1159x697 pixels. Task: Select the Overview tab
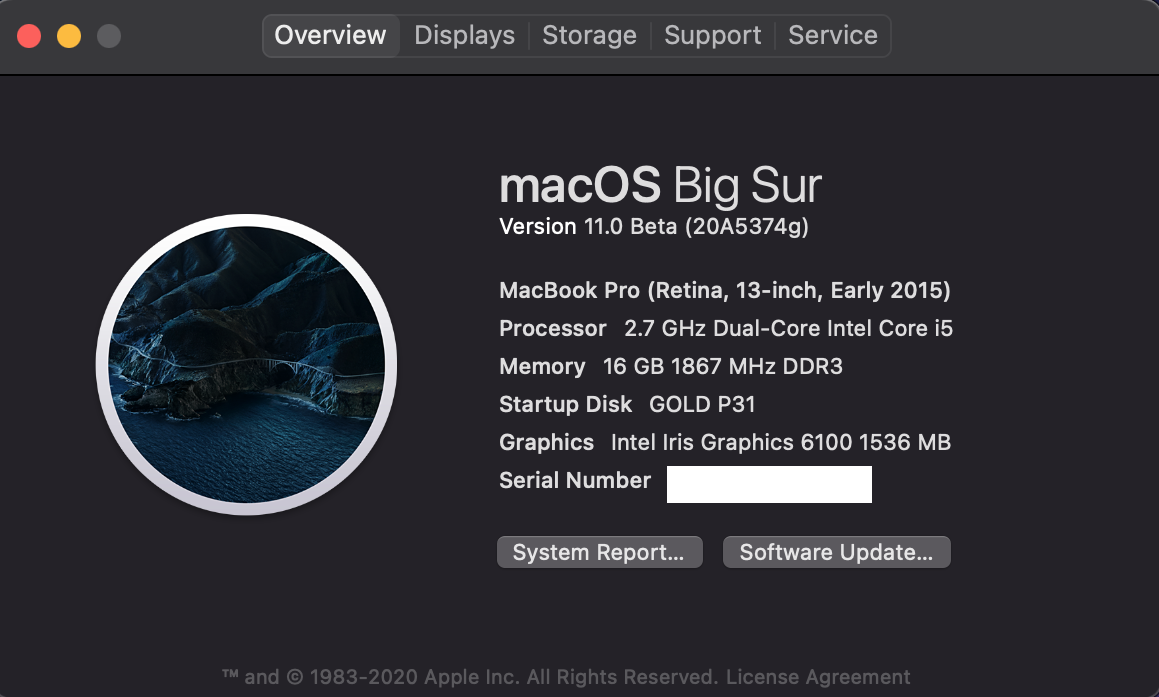330,35
